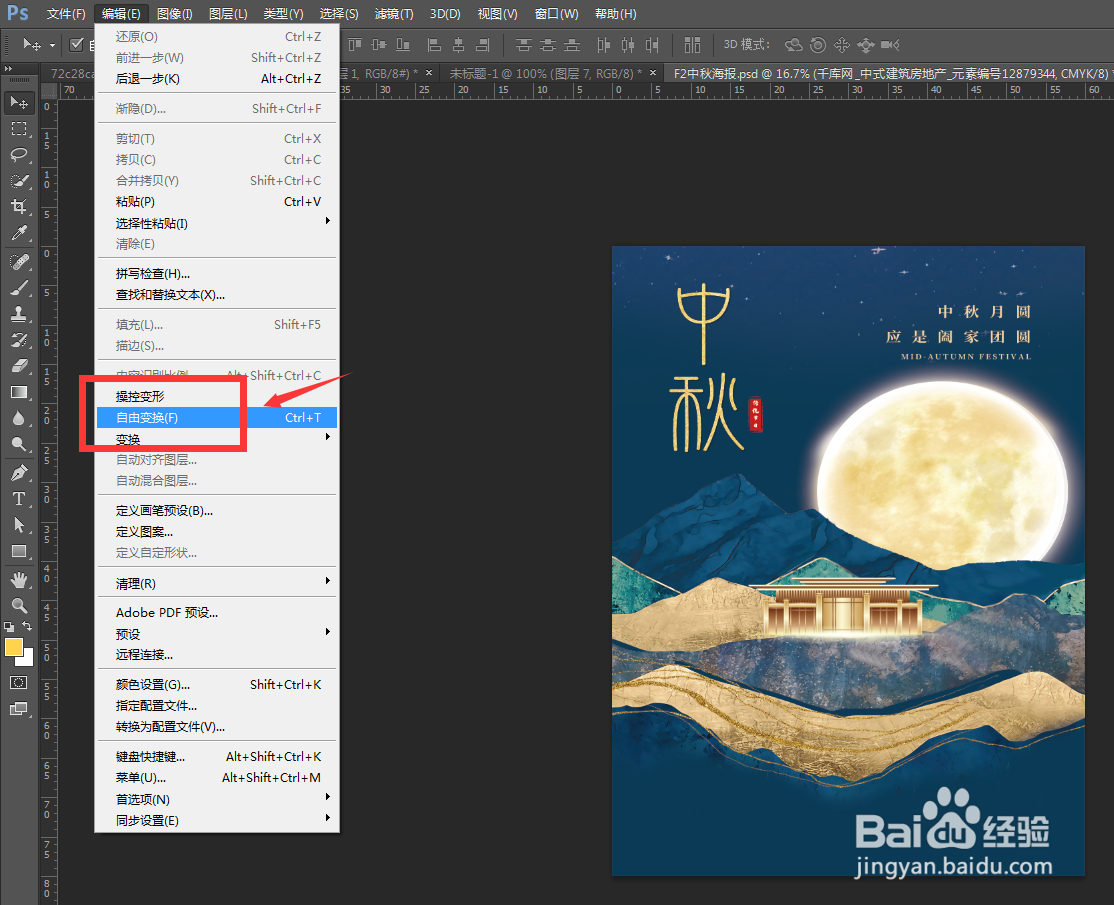The width and height of the screenshot is (1114, 905).
Task: Select the Clone Stamp tool
Action: 19,313
